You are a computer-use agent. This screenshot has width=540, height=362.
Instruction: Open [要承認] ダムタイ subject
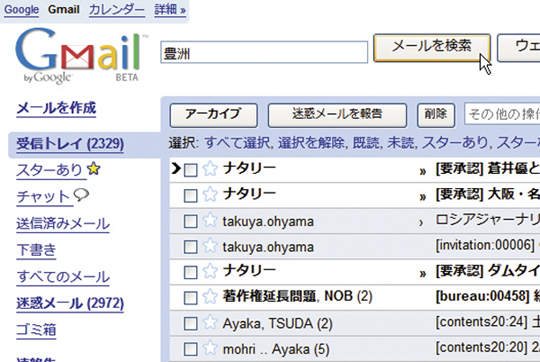tap(488, 271)
